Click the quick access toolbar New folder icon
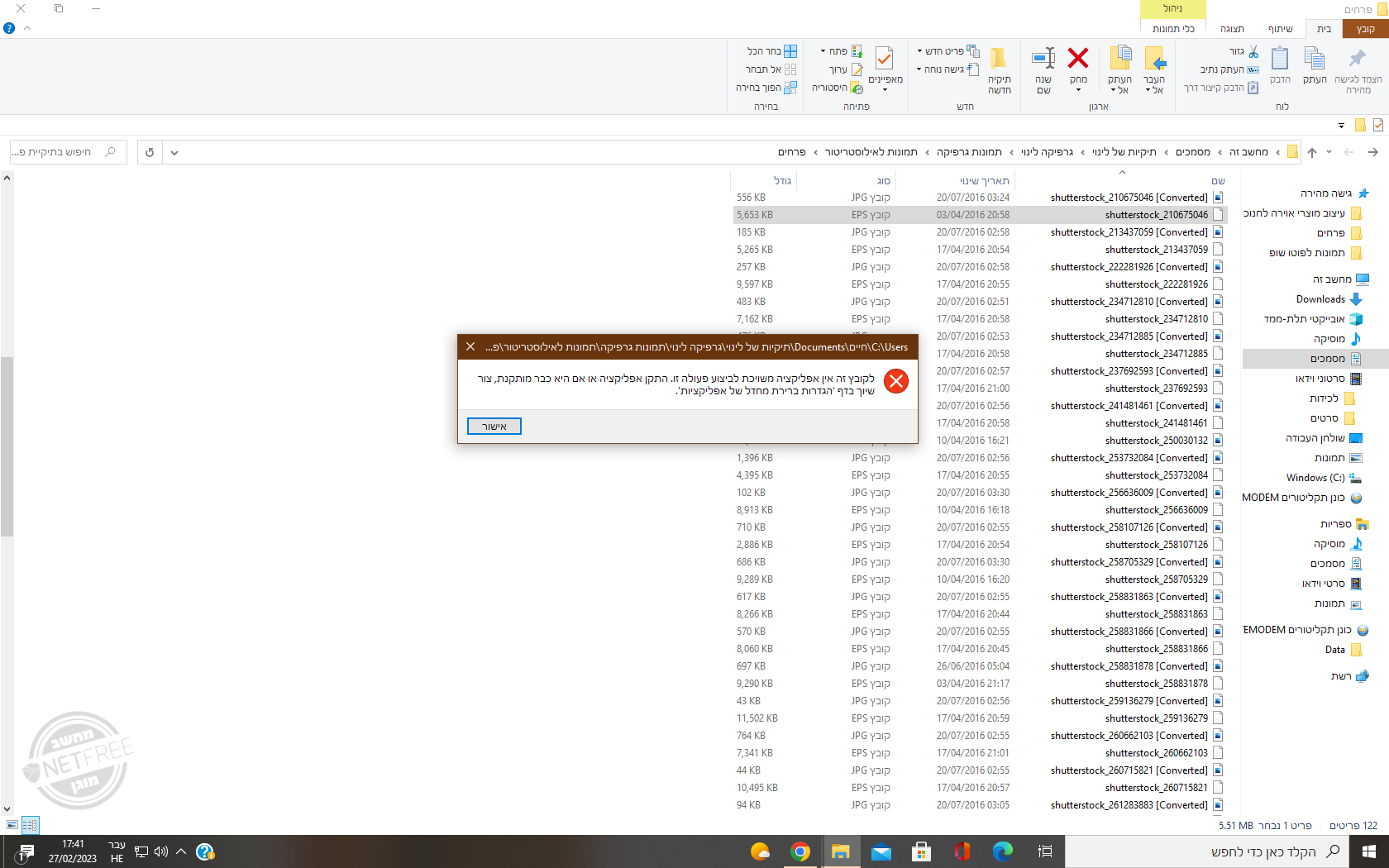Viewport: 1389px width, 868px height. point(1360,125)
